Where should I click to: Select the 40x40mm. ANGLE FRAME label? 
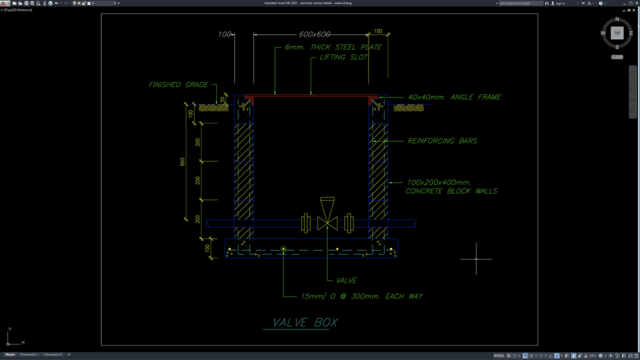point(454,97)
